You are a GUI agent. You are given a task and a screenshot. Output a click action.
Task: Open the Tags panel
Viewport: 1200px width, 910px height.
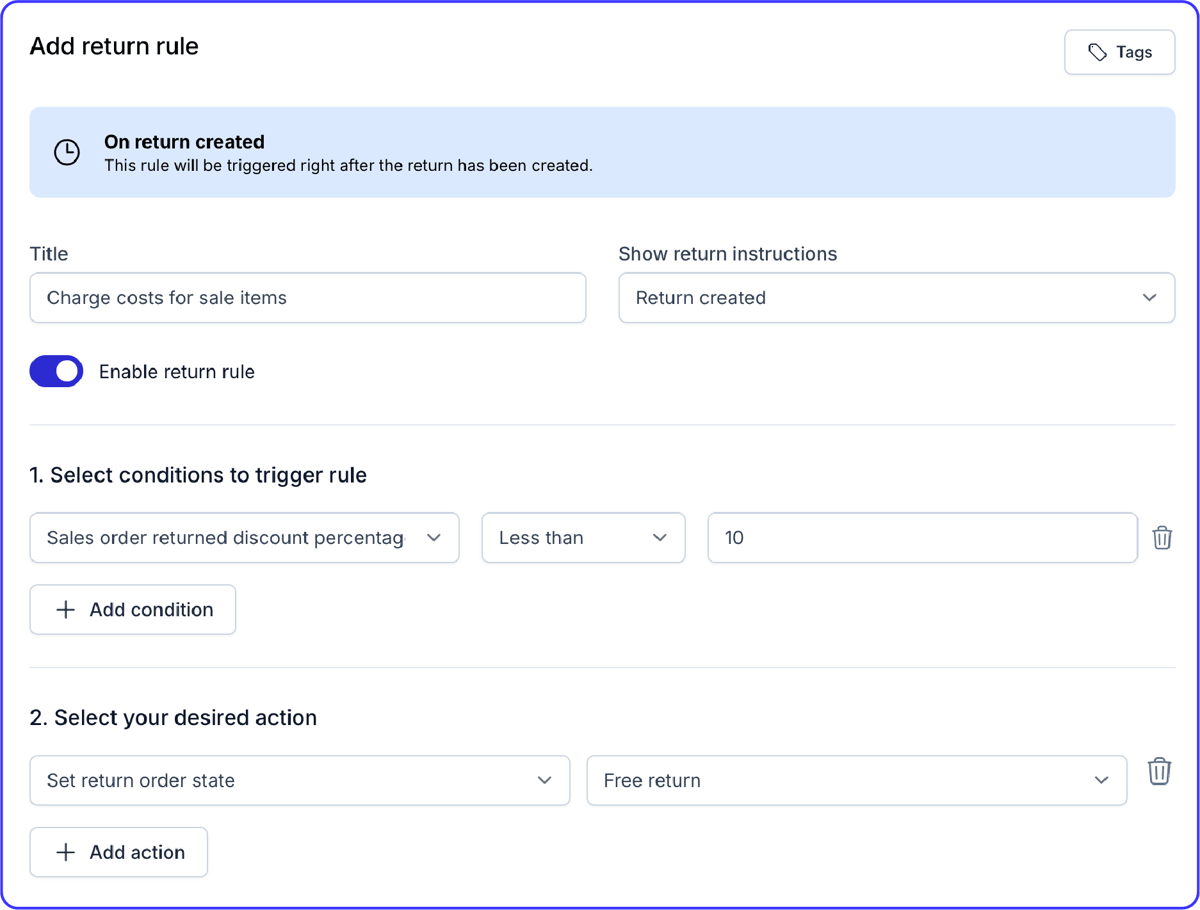coord(1119,51)
